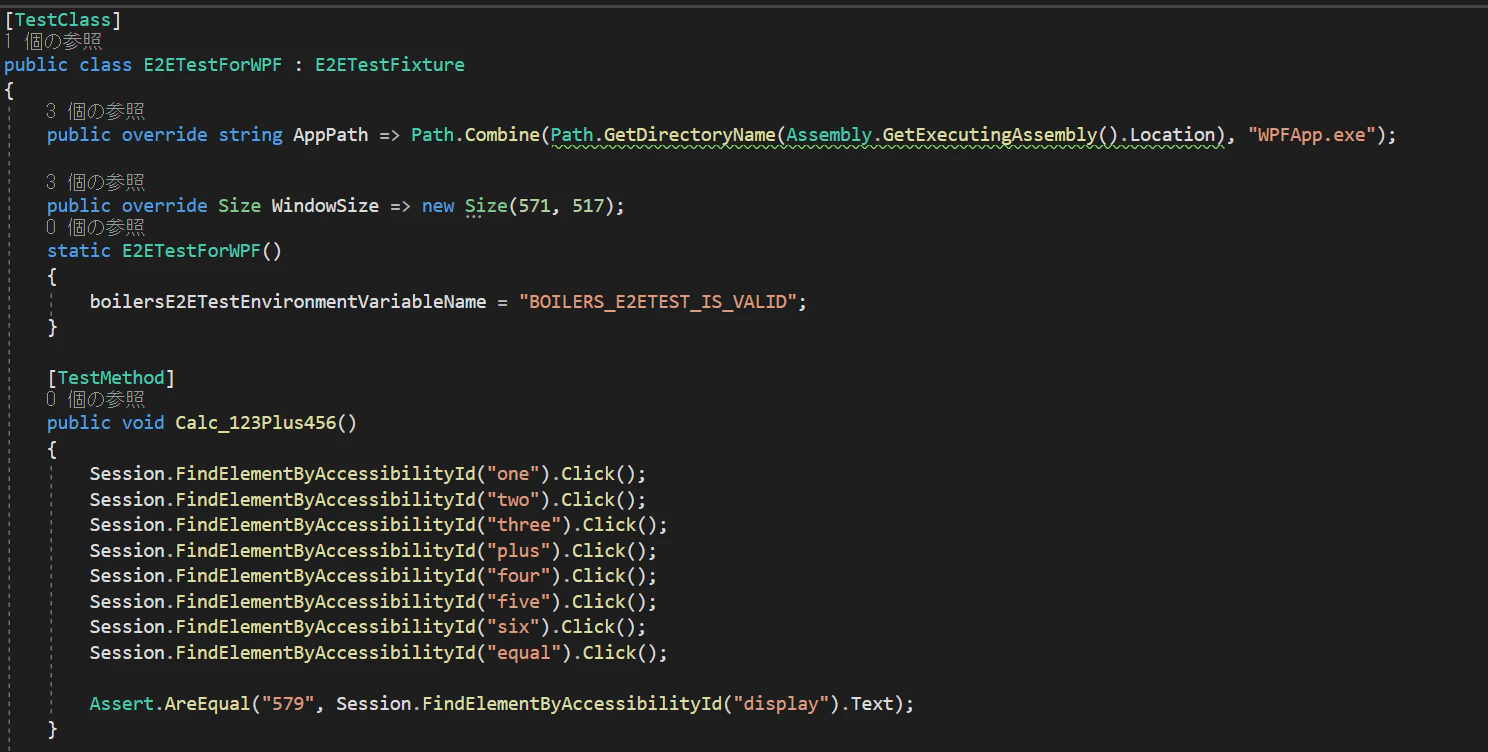Click the "three" string argument
The height and width of the screenshot is (752, 1488).
524,525
